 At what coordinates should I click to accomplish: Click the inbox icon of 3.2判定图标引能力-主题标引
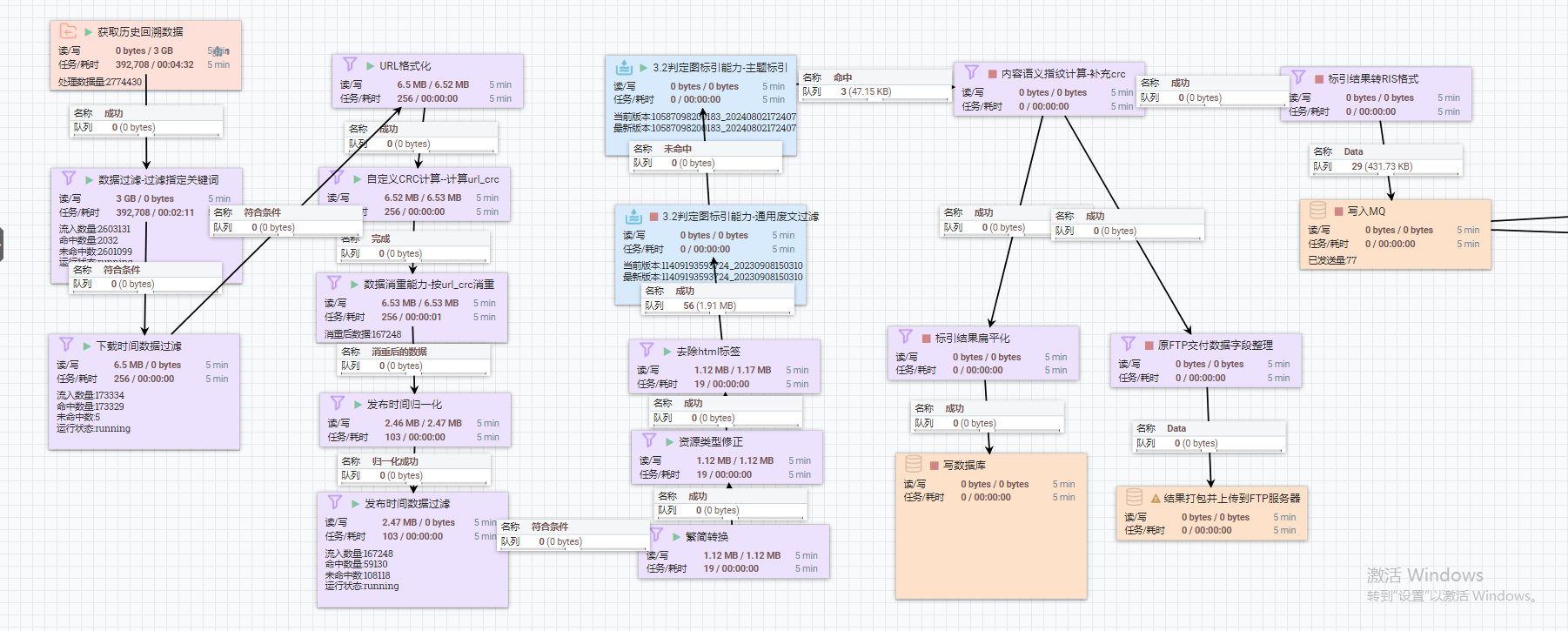[x=624, y=67]
